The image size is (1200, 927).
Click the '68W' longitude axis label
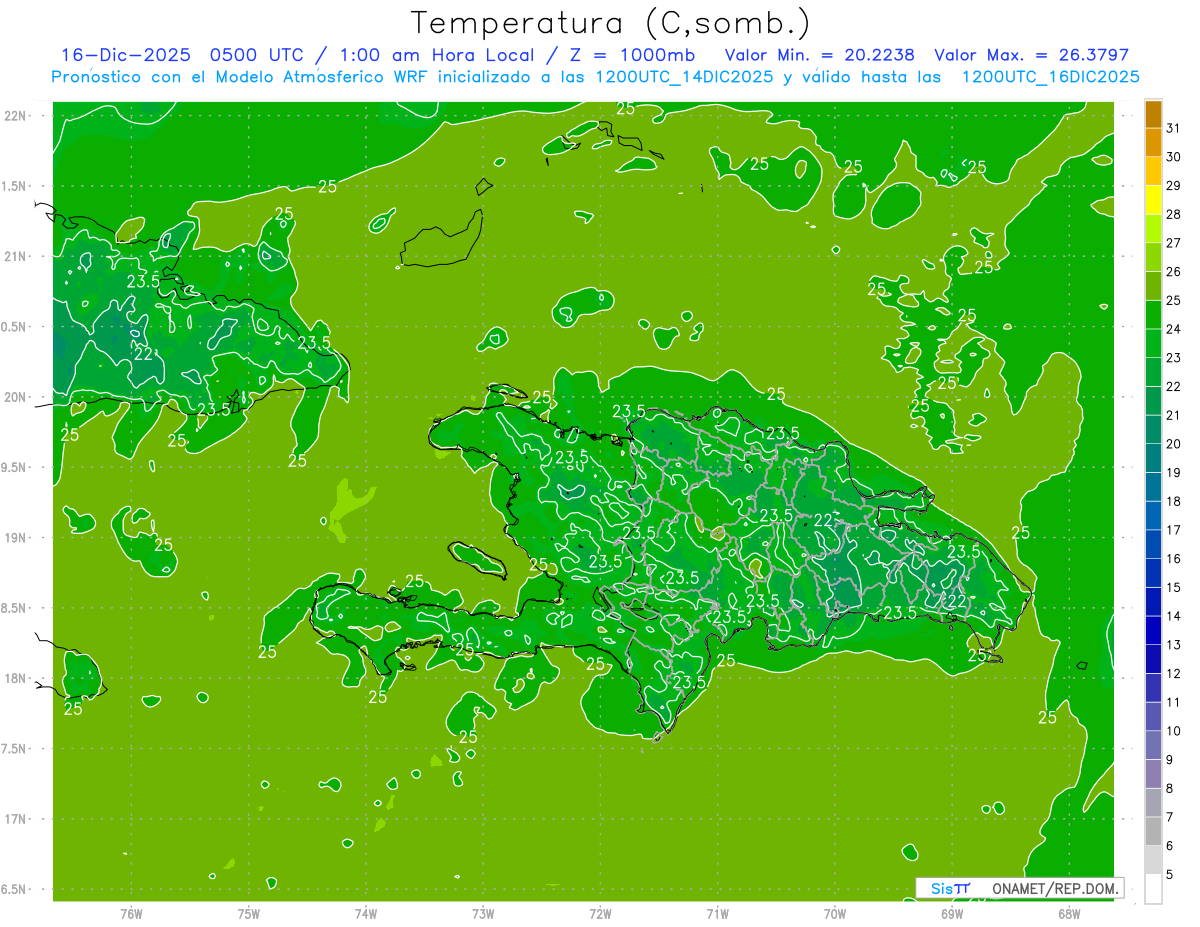1069,914
